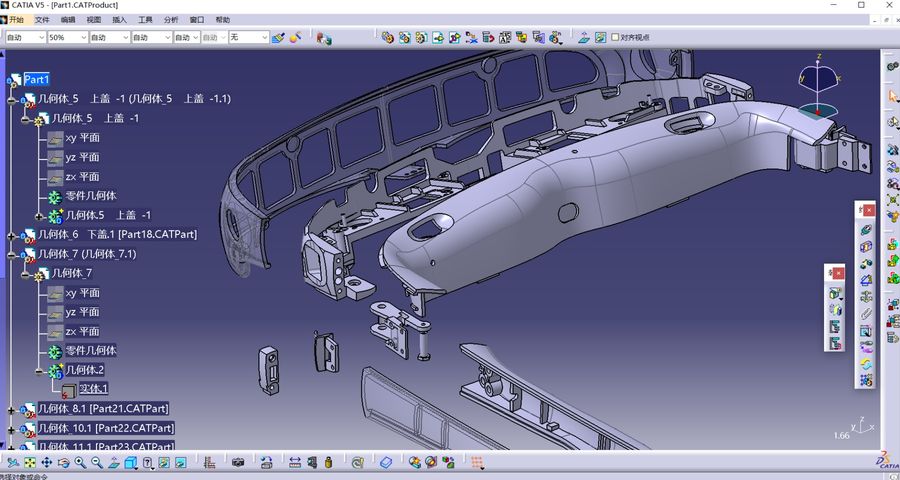Select 实体.1 in the tree
900x480 pixels.
(94, 389)
